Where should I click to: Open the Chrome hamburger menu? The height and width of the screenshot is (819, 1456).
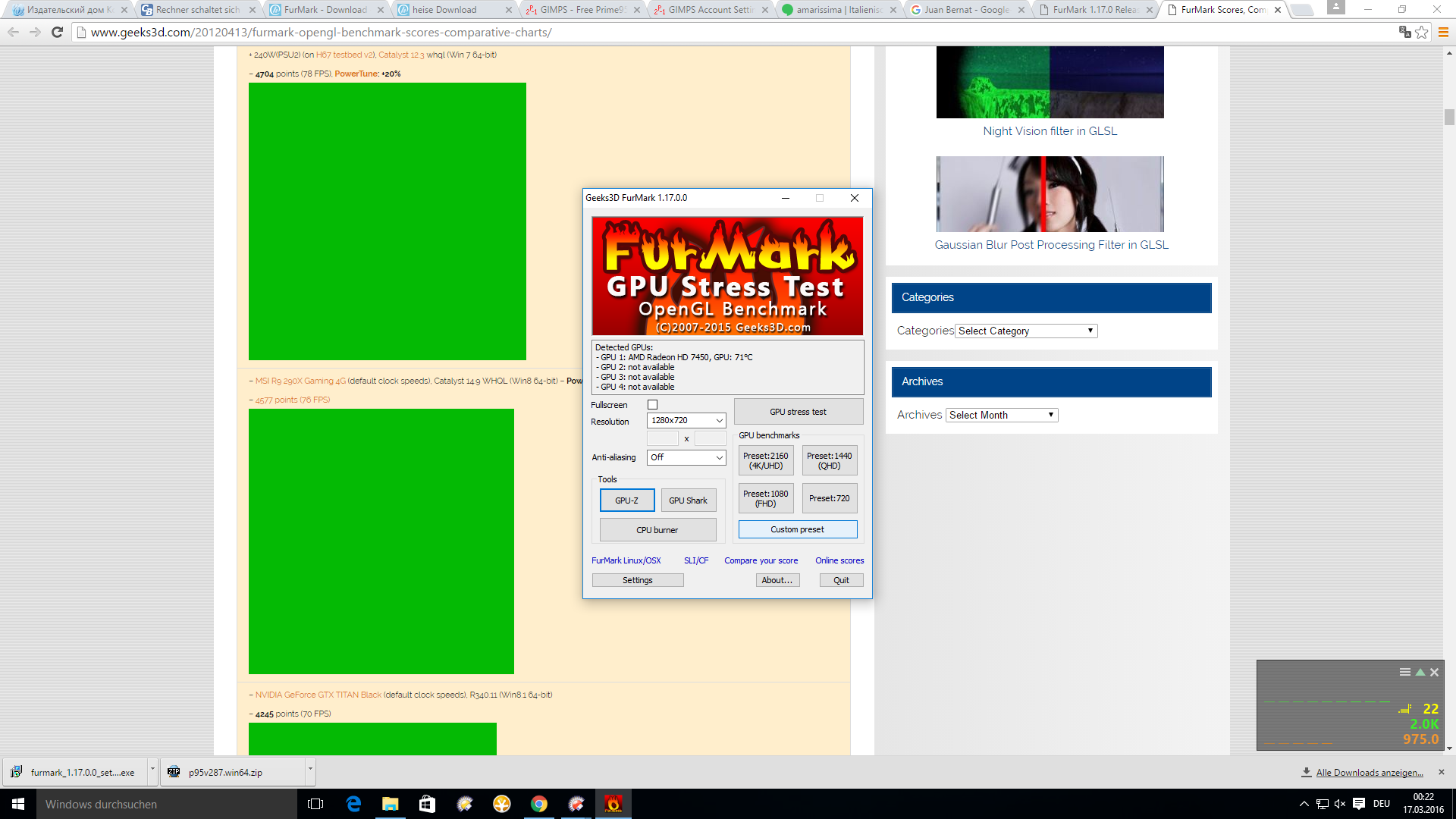click(1443, 33)
